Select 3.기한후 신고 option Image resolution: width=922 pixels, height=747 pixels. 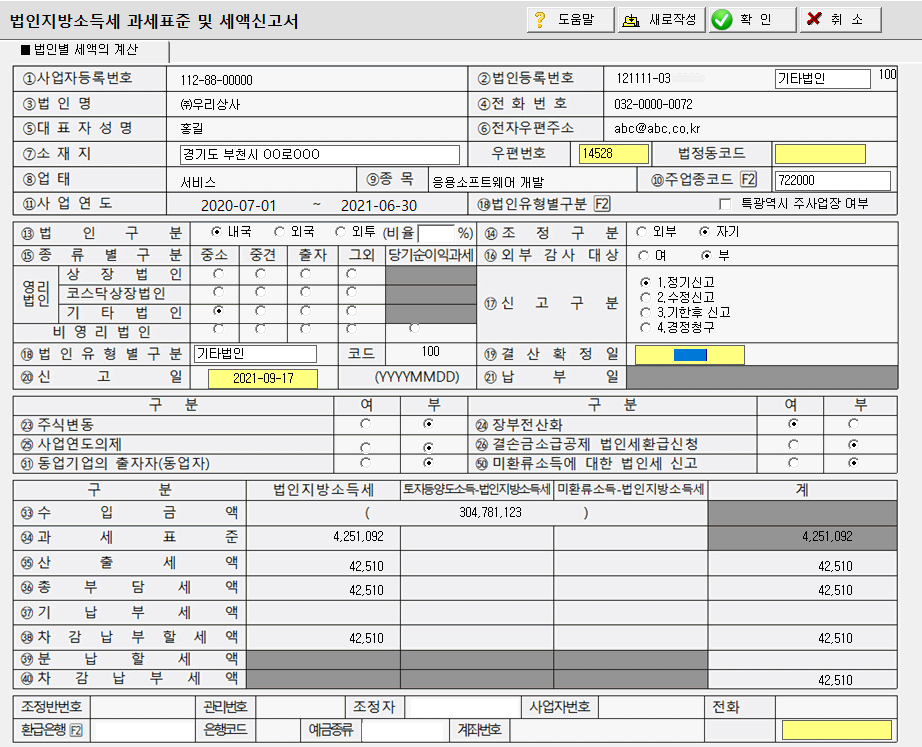(645, 312)
